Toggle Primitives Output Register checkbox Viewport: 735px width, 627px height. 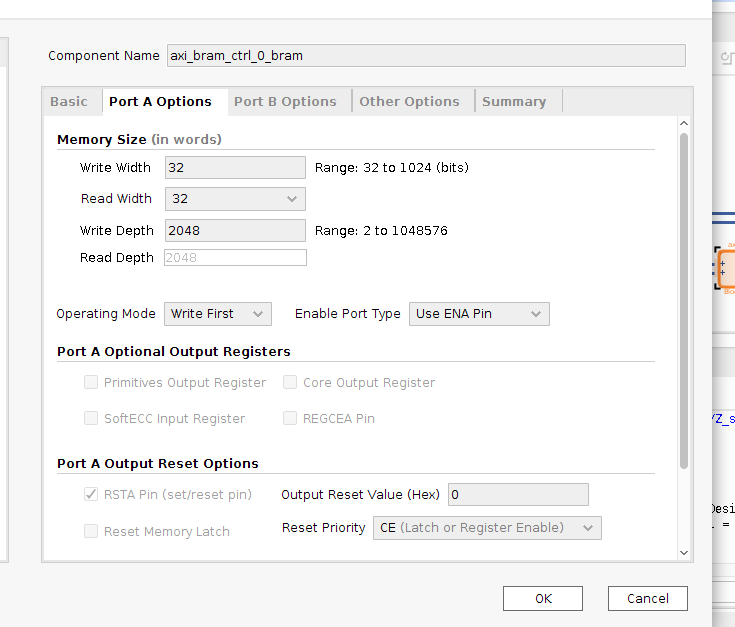pyautogui.click(x=92, y=383)
